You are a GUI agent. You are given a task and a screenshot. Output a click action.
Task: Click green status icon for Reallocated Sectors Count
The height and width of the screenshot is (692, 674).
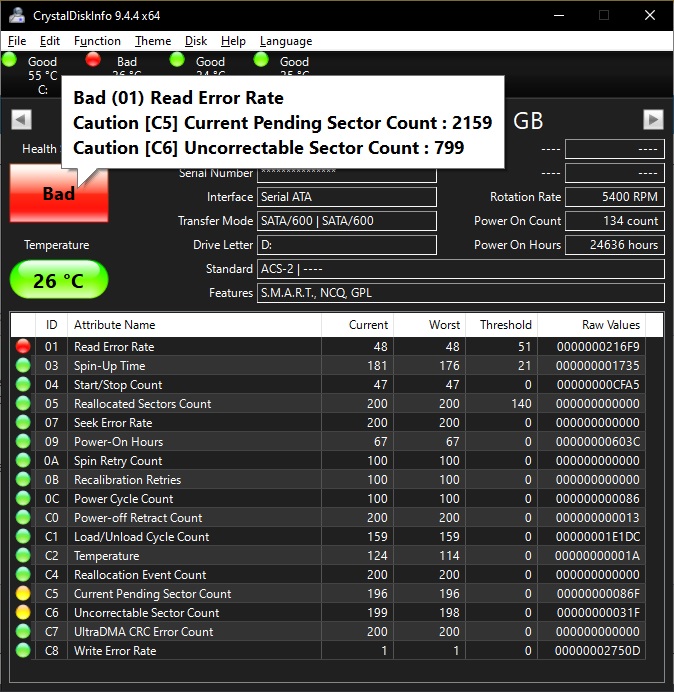click(23, 403)
